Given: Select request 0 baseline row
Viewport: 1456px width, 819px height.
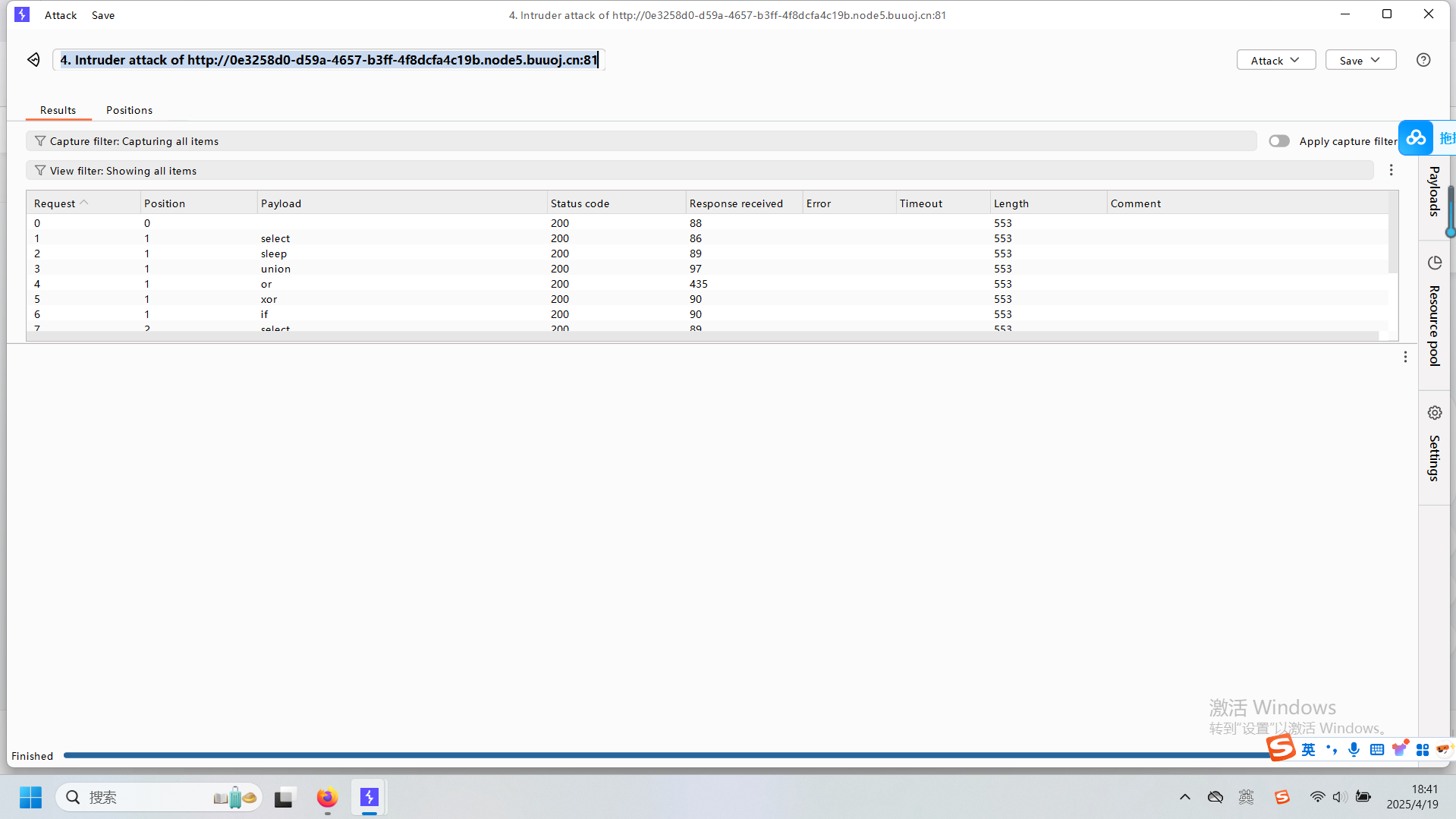Looking at the screenshot, I should [707, 223].
